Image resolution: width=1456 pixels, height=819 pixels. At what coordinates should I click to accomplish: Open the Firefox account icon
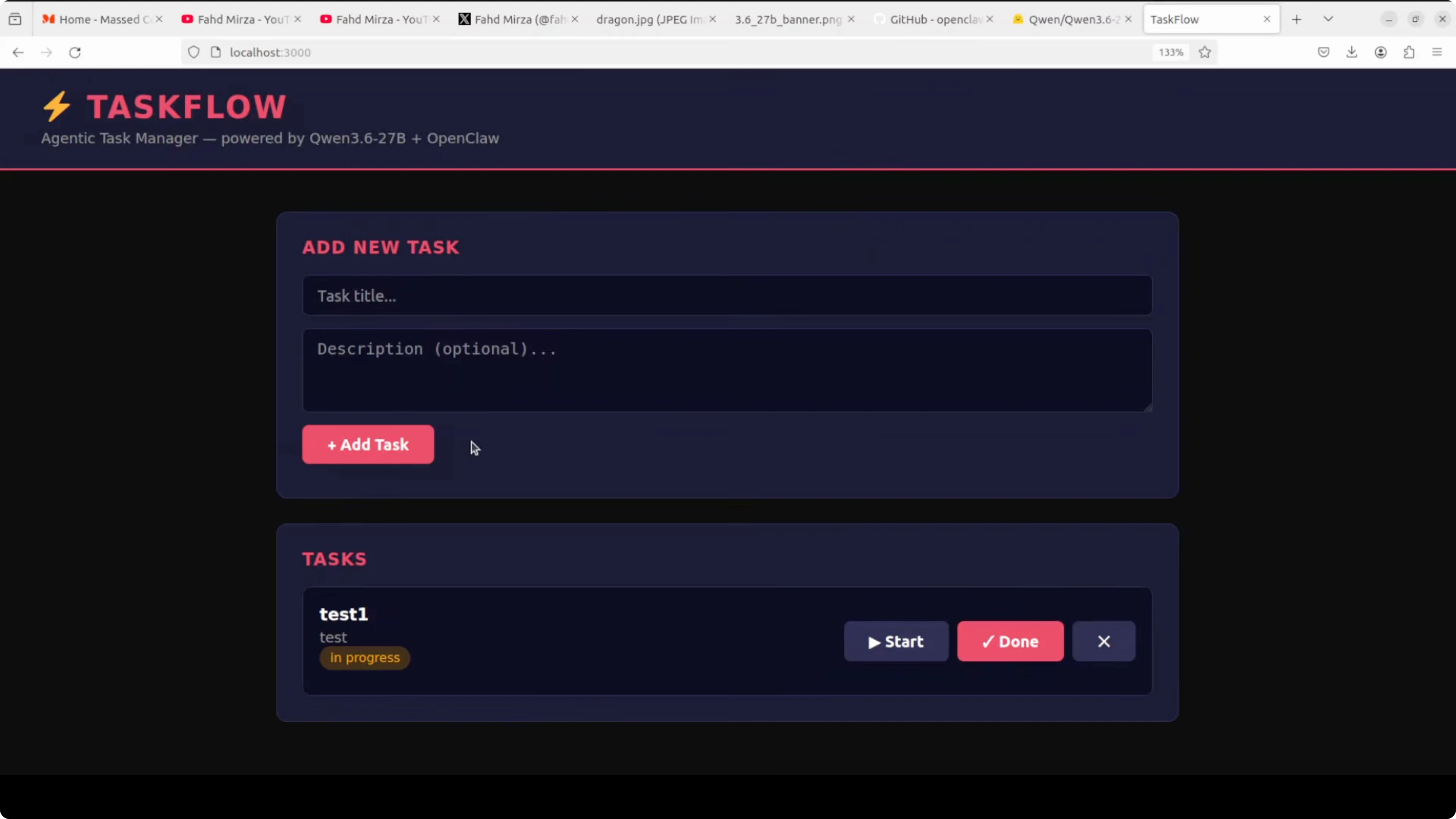[1380, 53]
